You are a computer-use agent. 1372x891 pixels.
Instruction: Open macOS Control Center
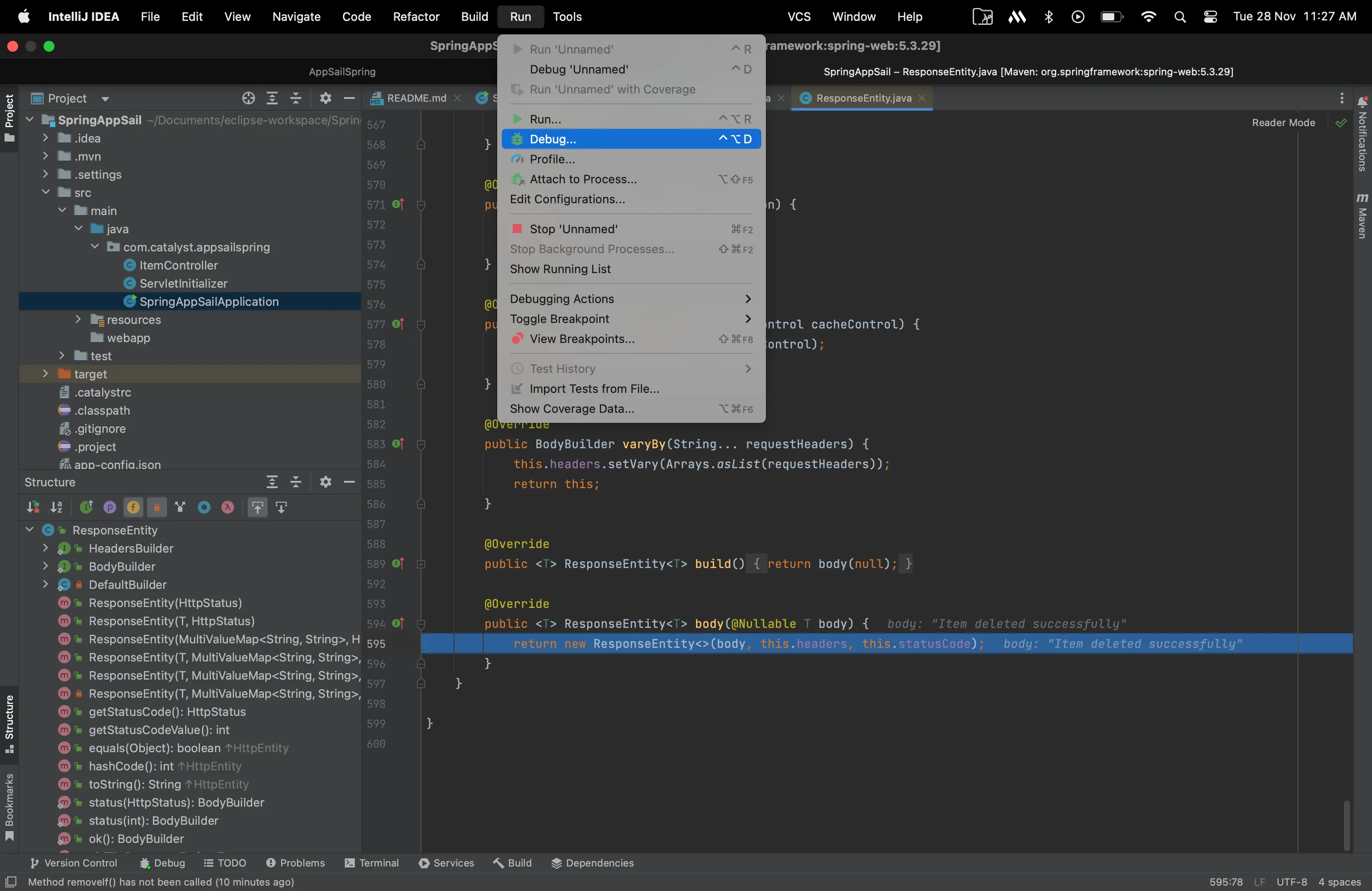[x=1210, y=17]
